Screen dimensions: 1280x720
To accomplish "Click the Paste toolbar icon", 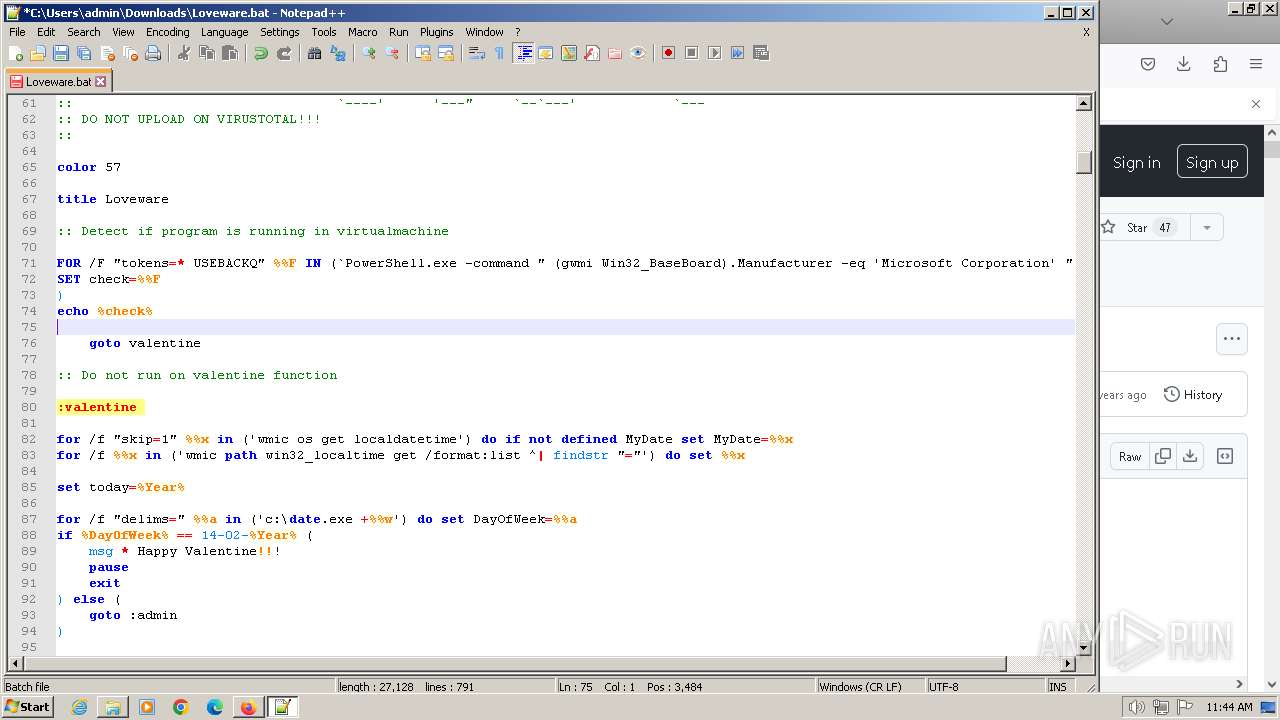I will [230, 53].
